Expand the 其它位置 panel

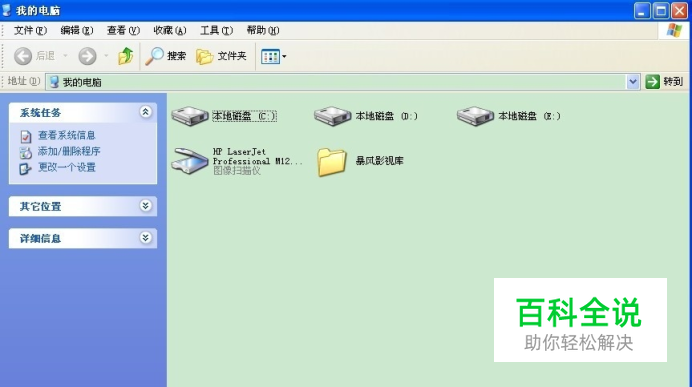[146, 206]
